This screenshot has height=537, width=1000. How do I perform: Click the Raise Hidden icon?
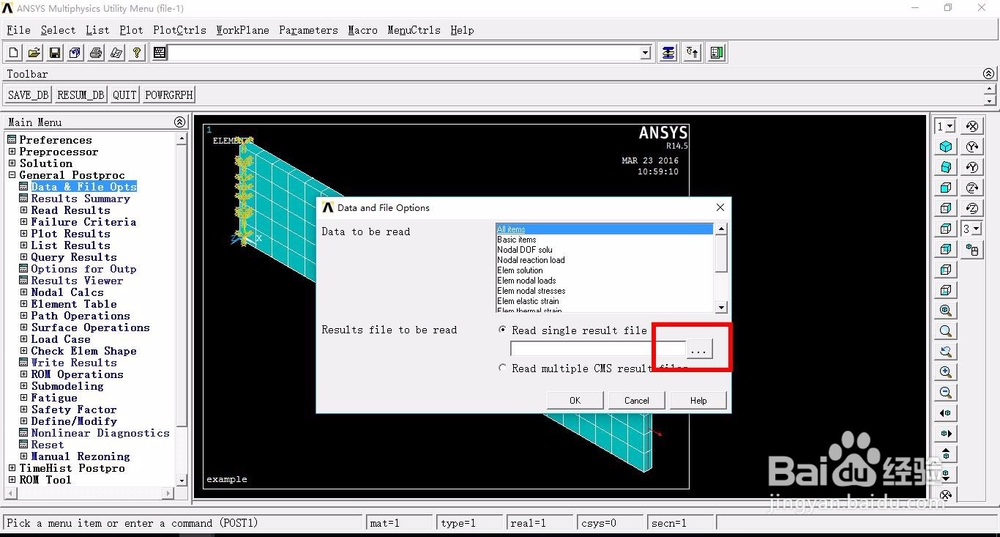point(668,53)
